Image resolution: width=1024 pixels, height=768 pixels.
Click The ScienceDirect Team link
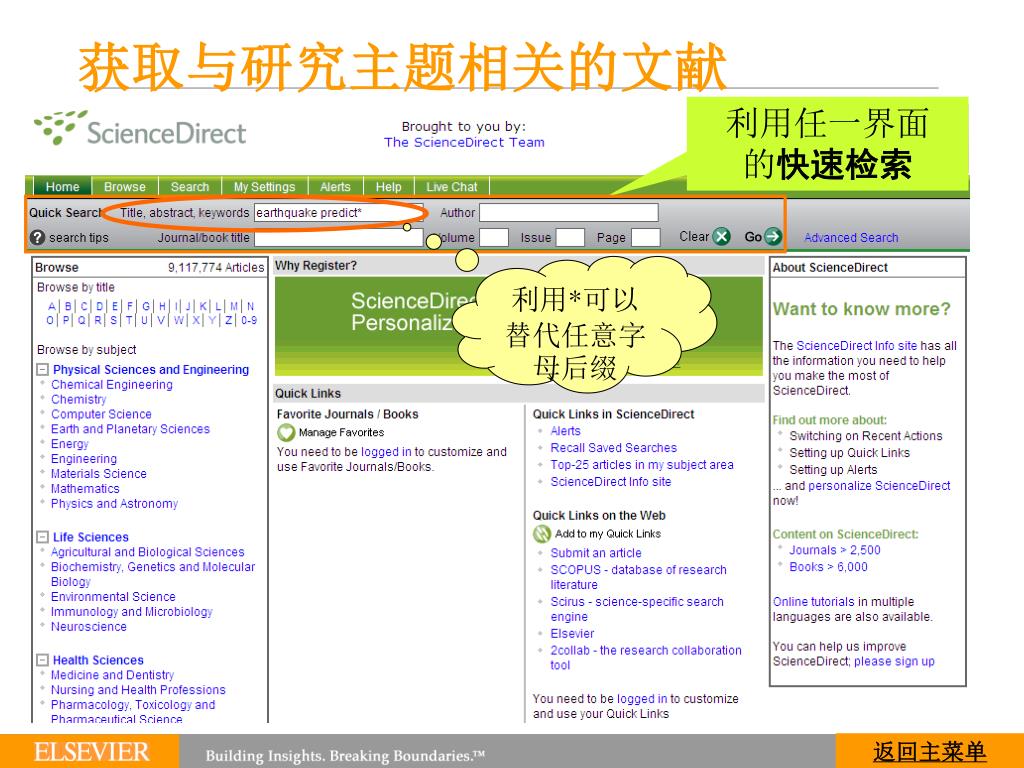[464, 142]
